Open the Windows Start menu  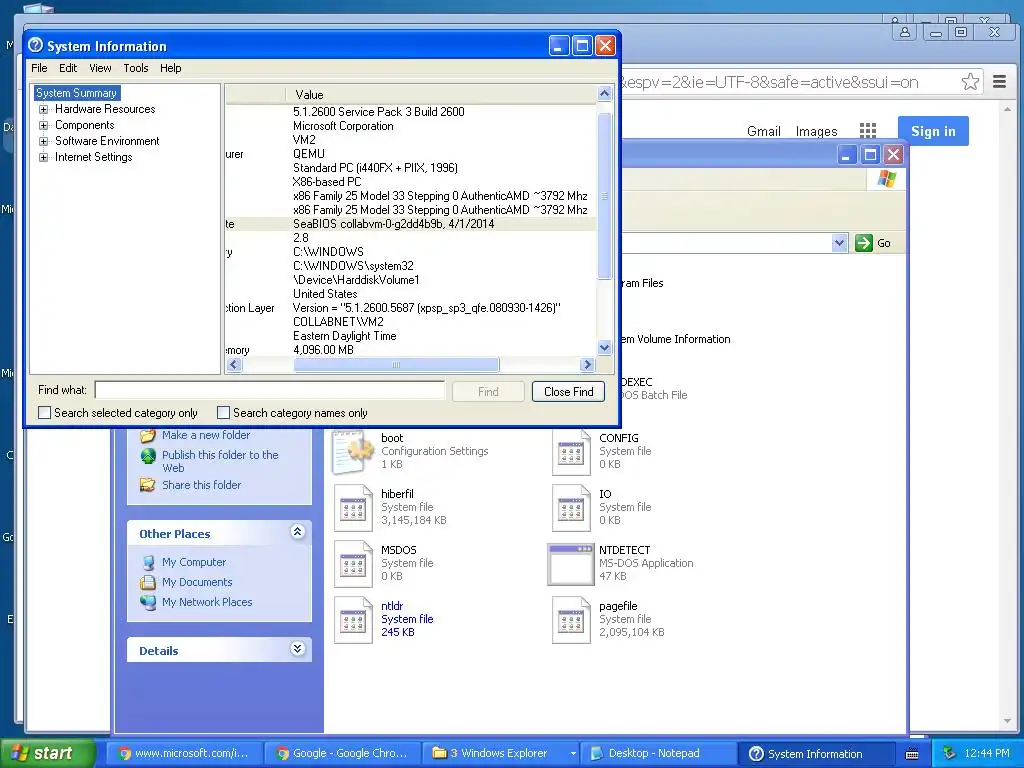tap(47, 753)
